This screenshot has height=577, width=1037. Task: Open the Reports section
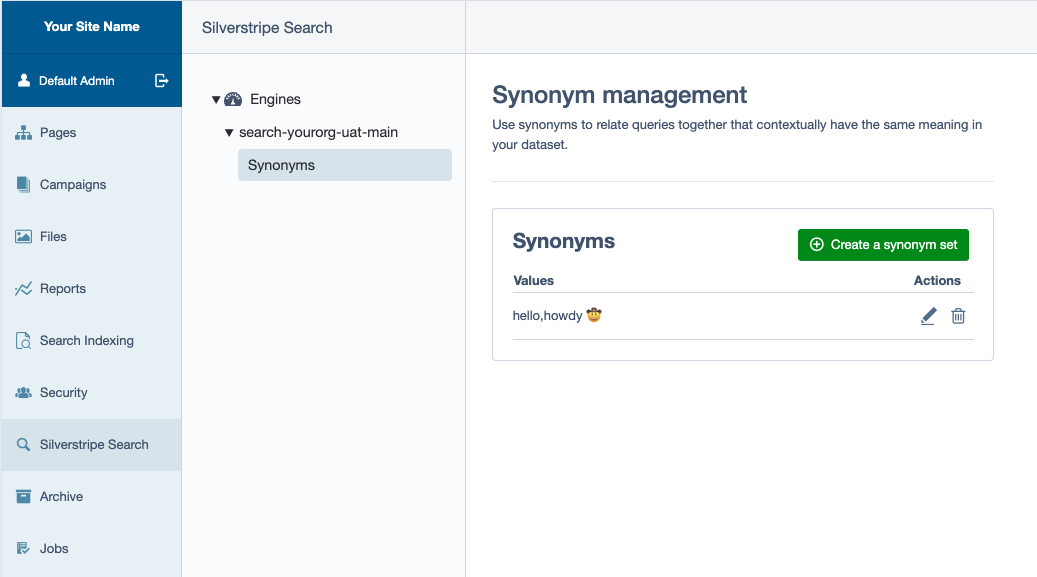click(92, 288)
